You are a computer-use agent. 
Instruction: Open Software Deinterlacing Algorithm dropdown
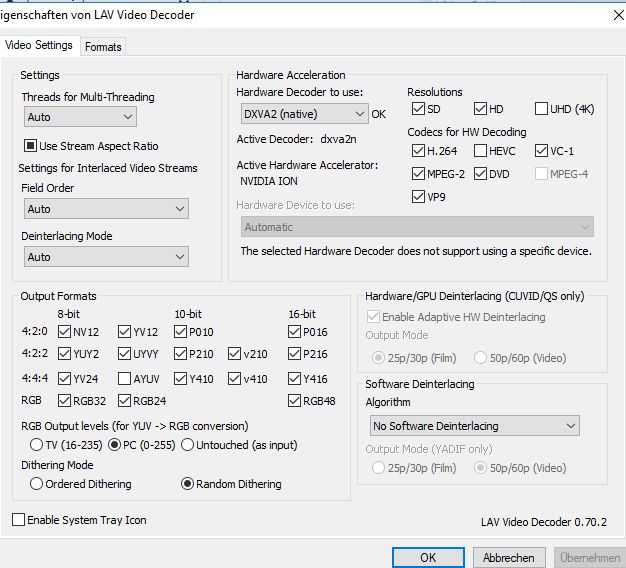[x=472, y=426]
